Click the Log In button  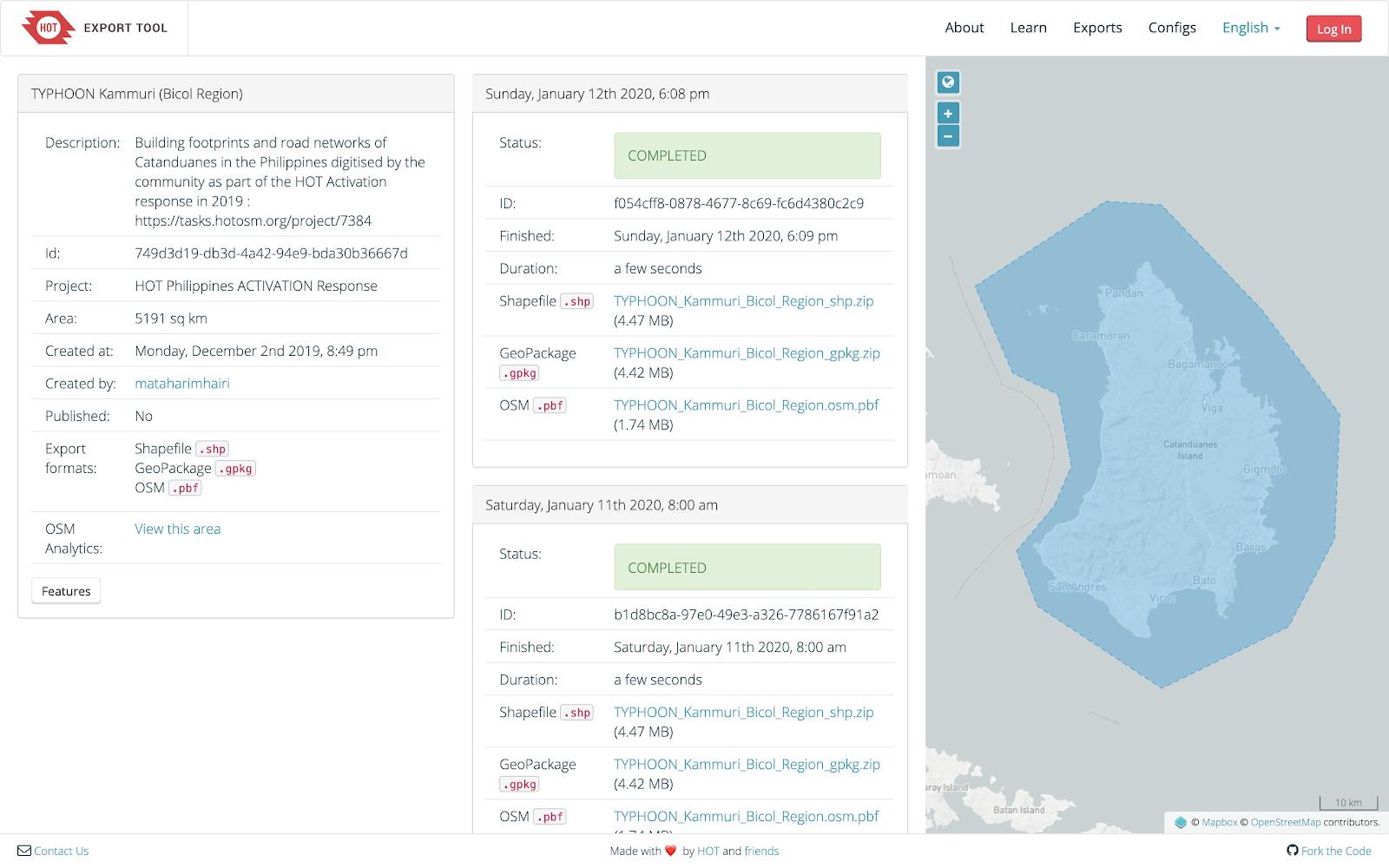pos(1333,29)
